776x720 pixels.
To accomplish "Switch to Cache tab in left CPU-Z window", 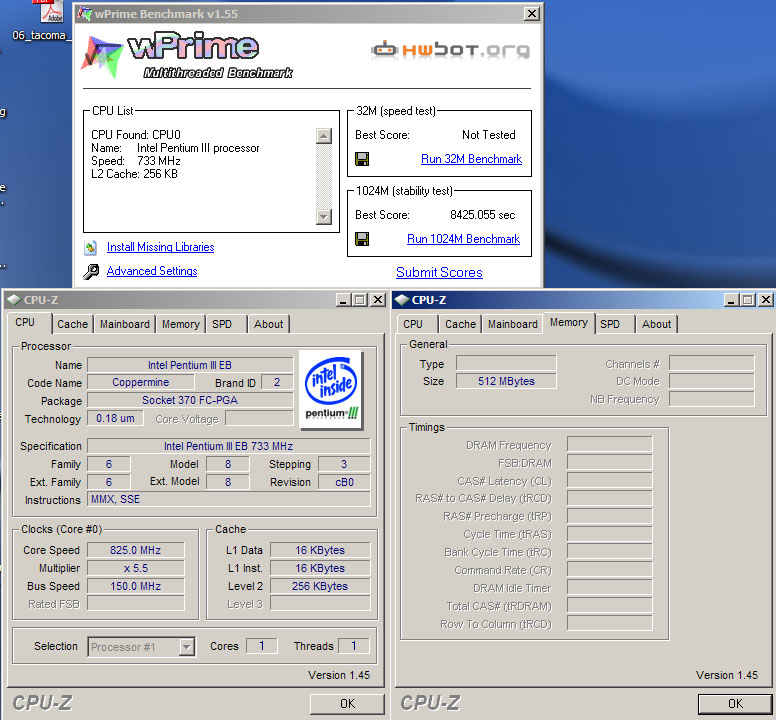I will (x=72, y=324).
